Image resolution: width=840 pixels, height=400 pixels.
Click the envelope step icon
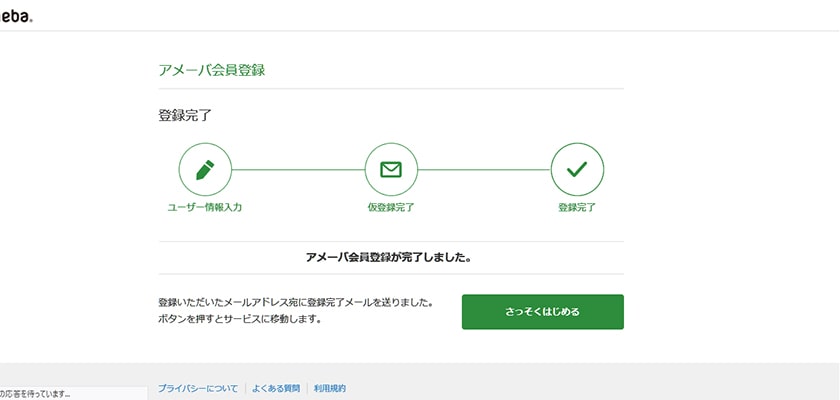391,169
